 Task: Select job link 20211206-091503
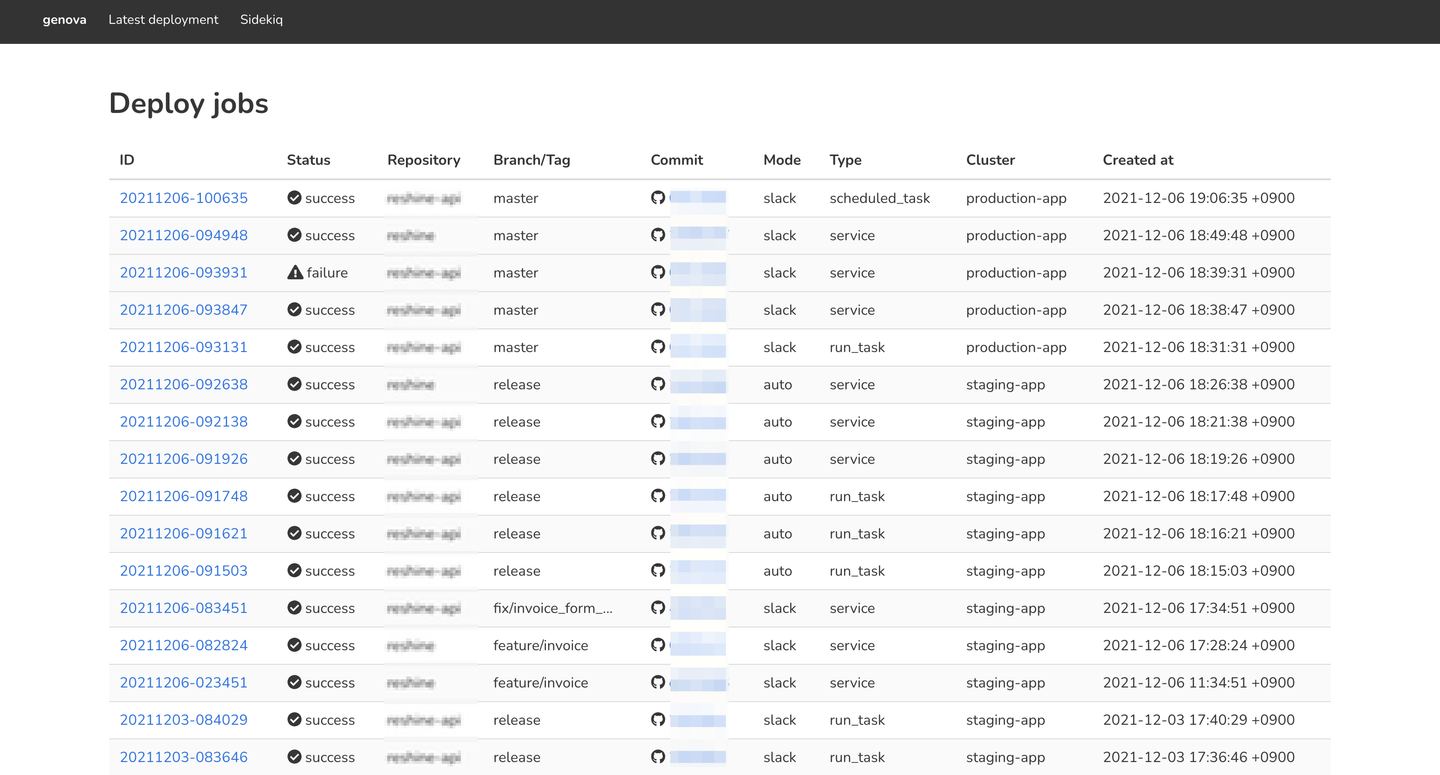tap(184, 571)
